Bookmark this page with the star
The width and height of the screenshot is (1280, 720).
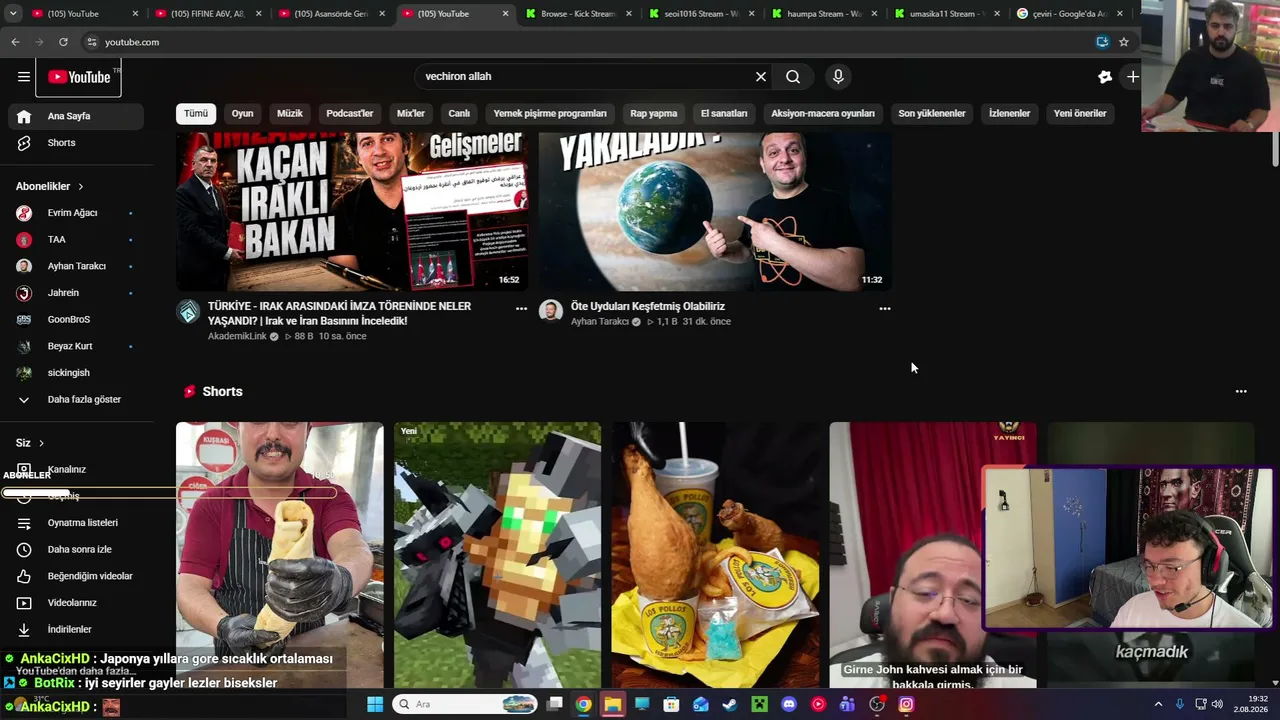(x=1124, y=42)
